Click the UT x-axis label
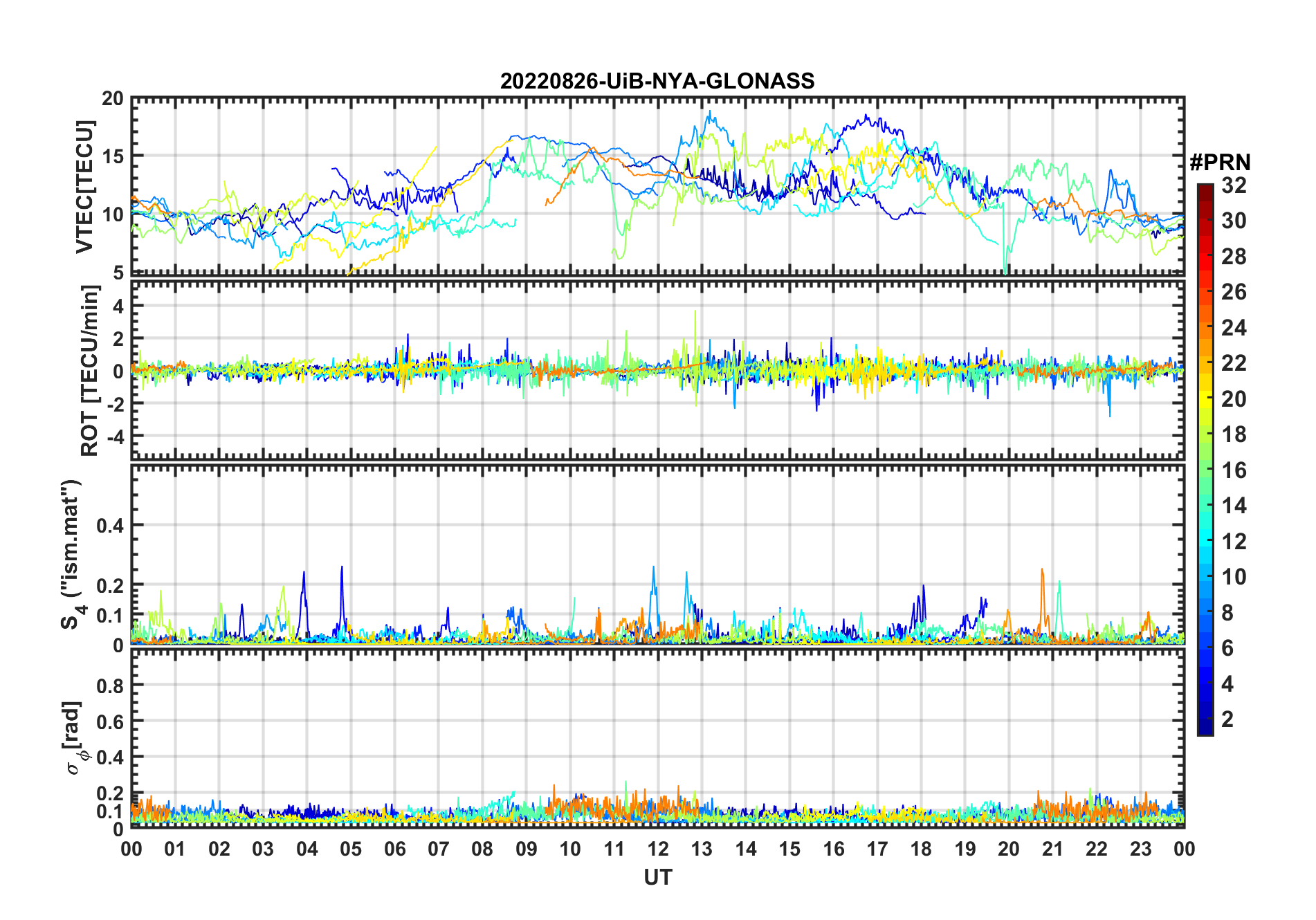This screenshot has width=1316, height=920. 658,878
